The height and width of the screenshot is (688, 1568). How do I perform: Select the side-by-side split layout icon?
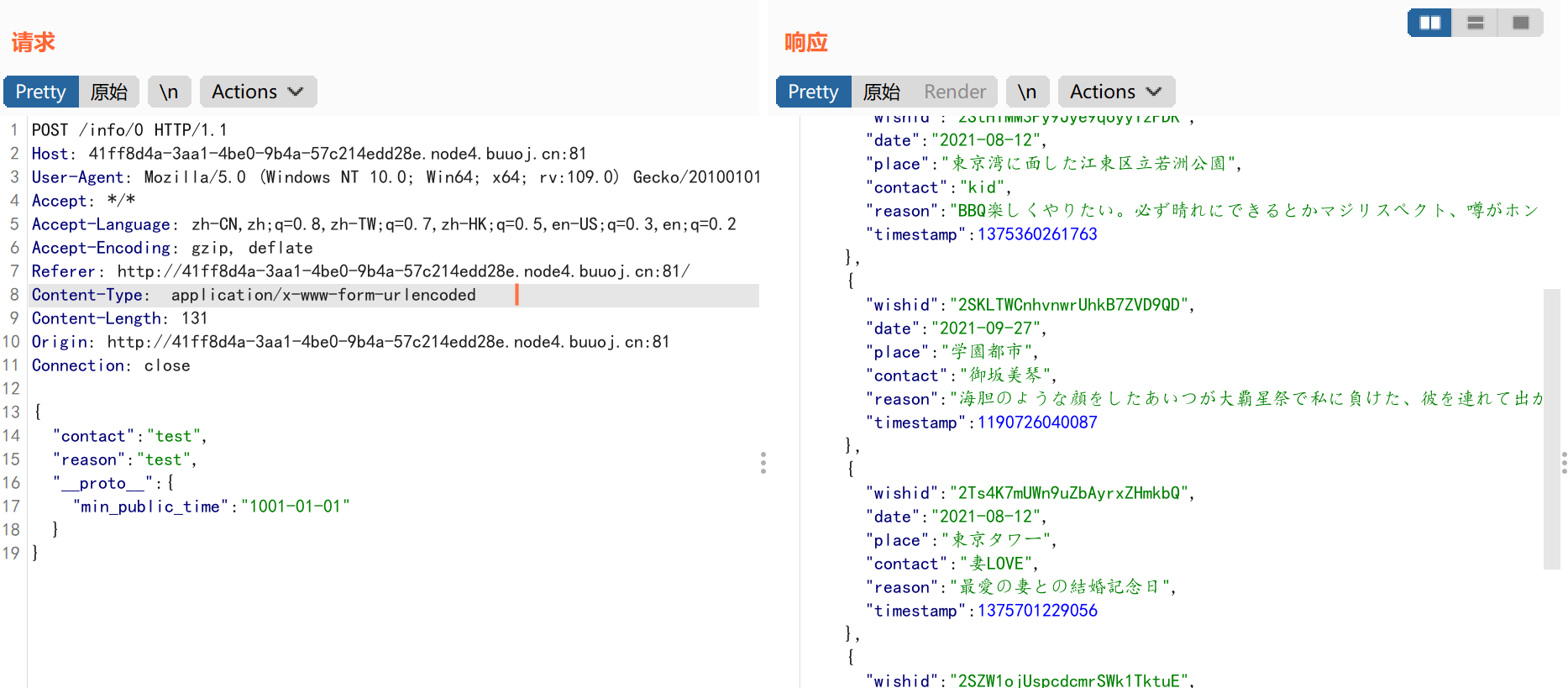pos(1429,23)
